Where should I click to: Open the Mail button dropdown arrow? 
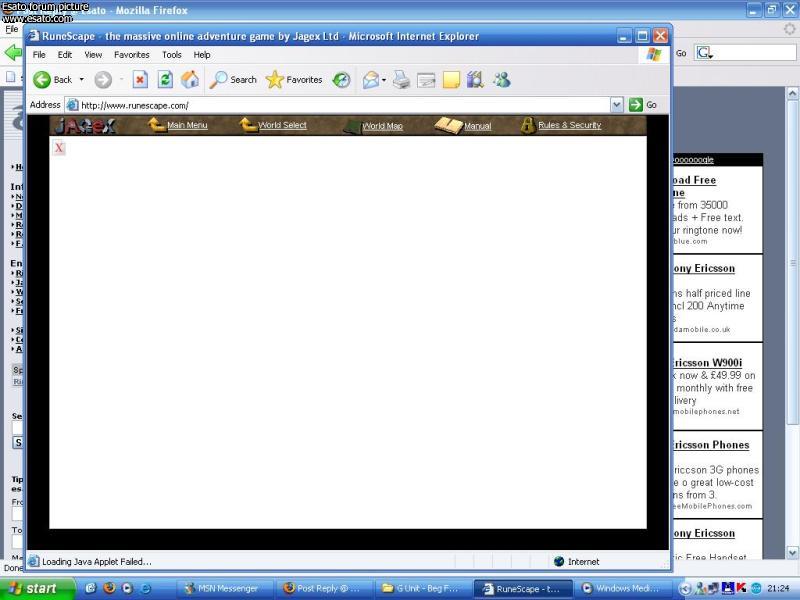point(384,80)
